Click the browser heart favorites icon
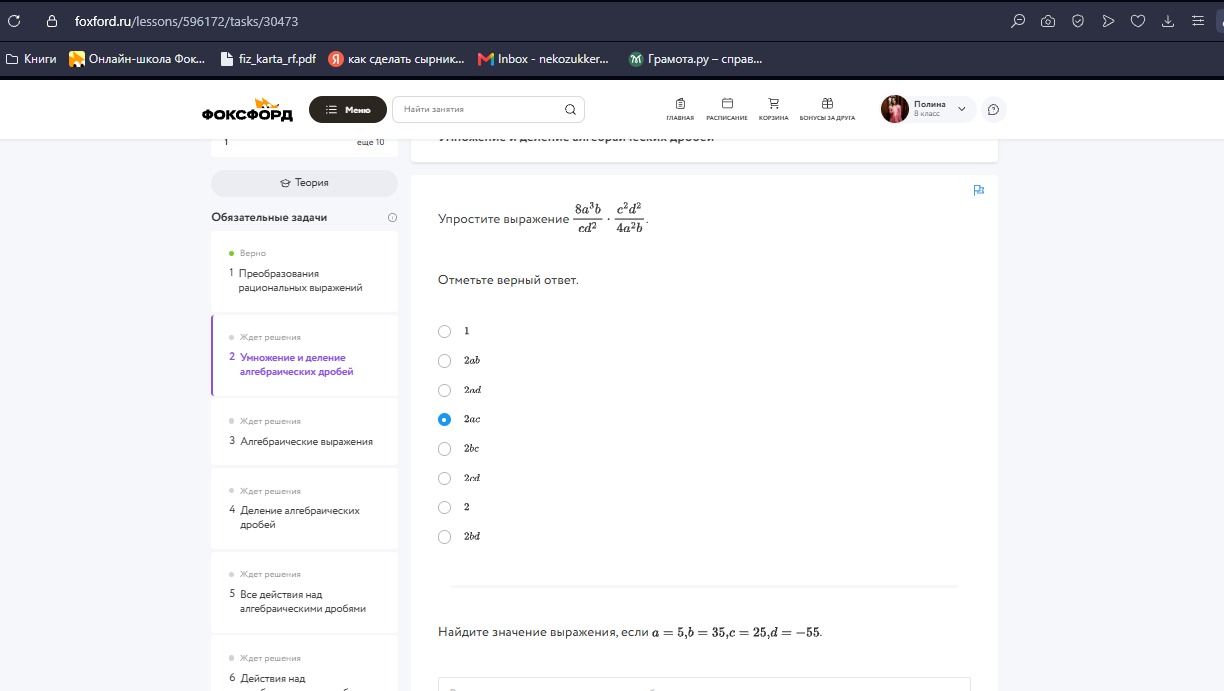Viewport: 1224px width, 691px height. (1138, 21)
